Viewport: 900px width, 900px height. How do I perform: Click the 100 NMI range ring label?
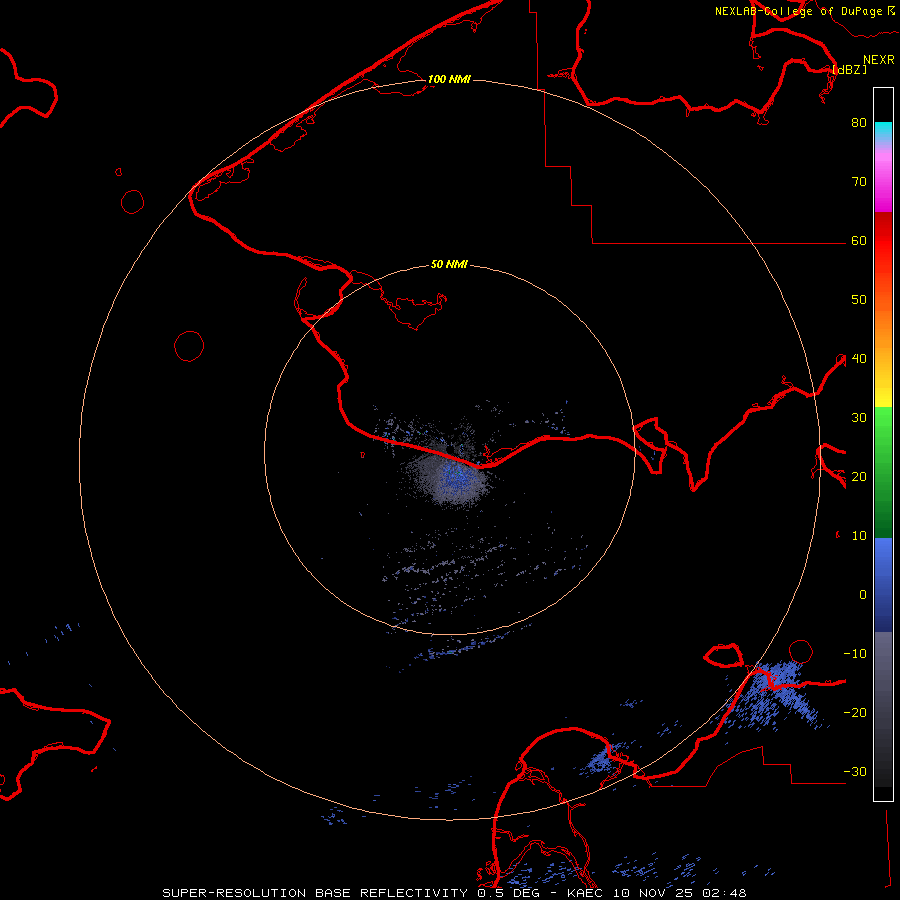[x=449, y=79]
